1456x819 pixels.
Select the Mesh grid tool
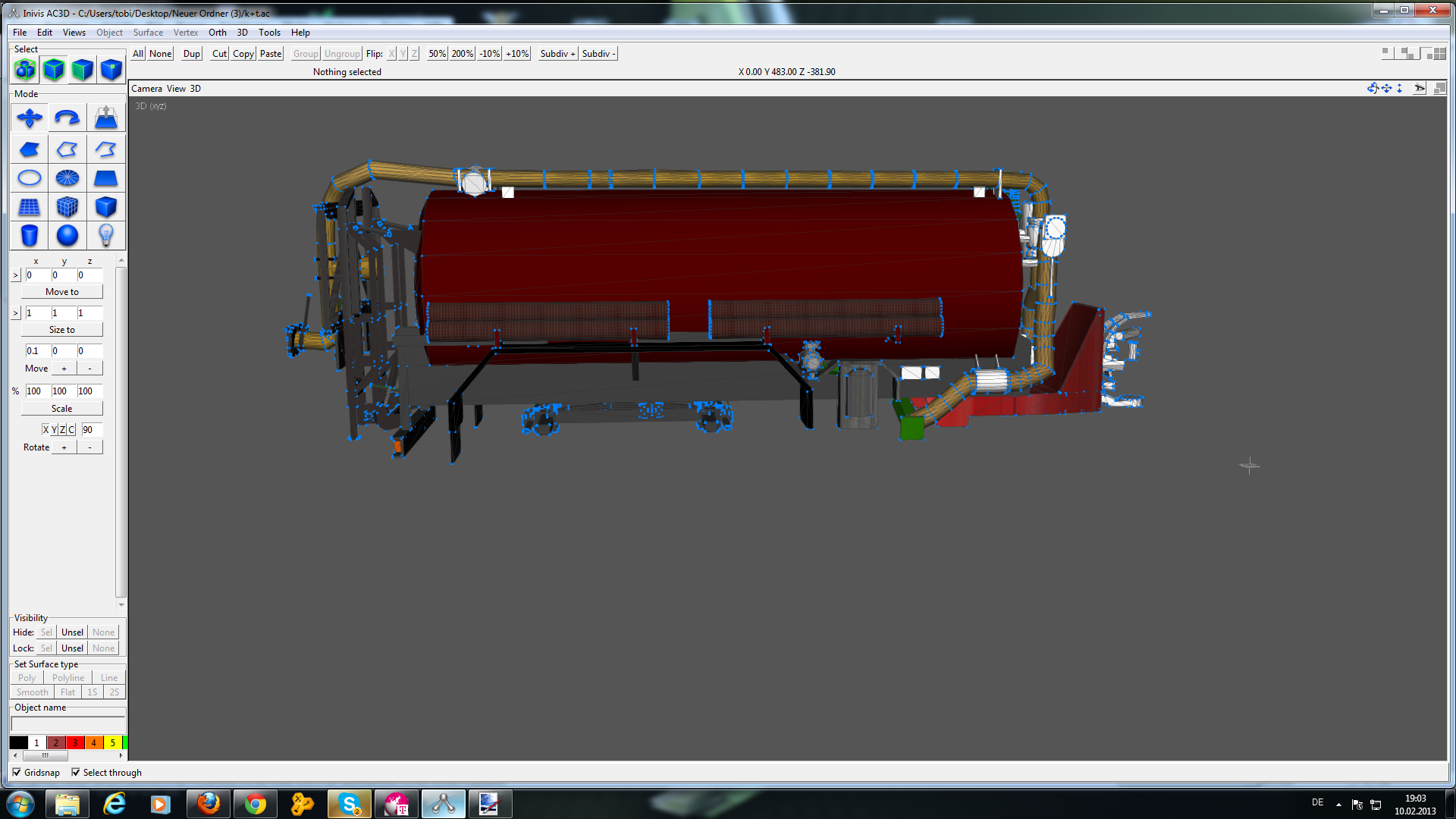pyautogui.click(x=30, y=207)
